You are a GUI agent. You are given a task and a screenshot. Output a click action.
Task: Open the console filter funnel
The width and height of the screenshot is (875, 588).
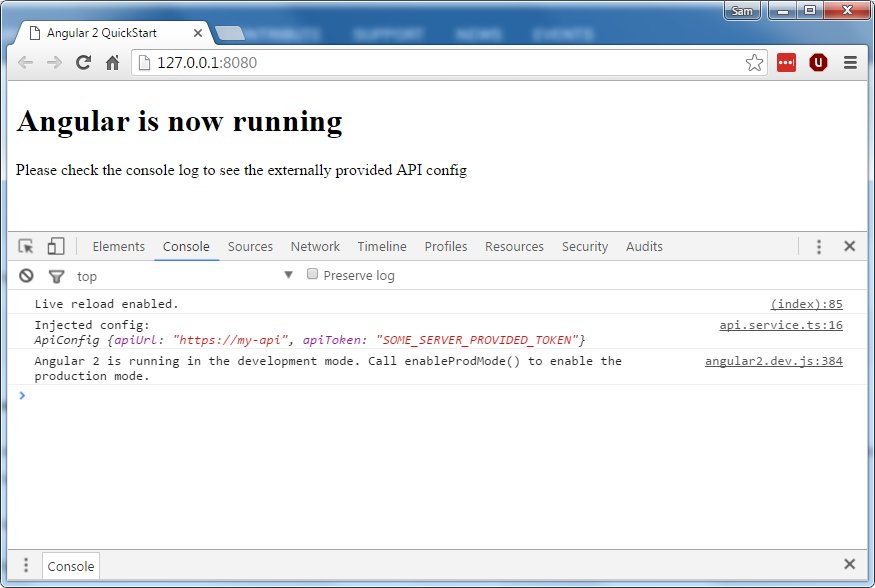click(56, 276)
